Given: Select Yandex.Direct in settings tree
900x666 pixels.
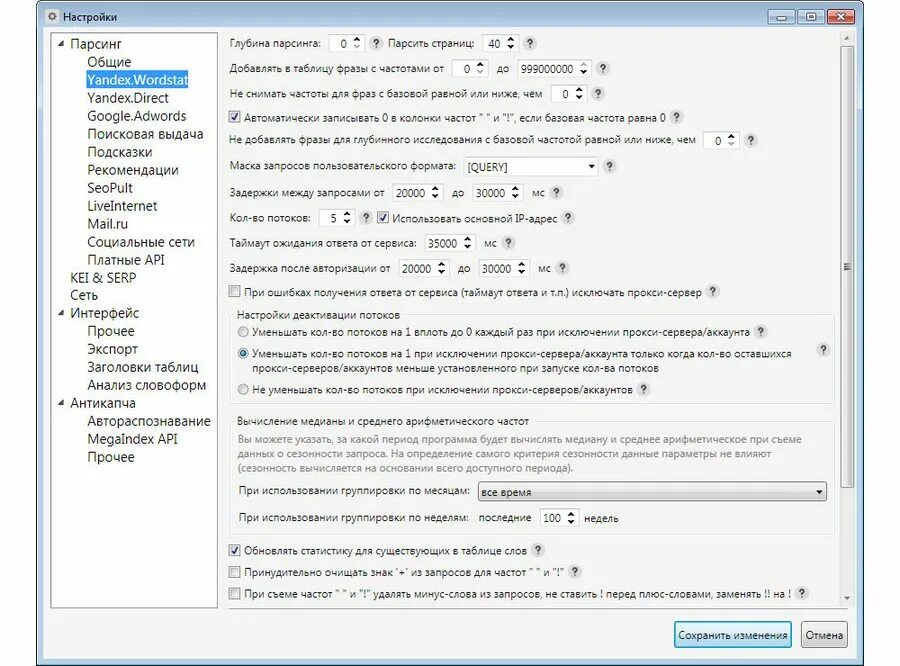Looking at the screenshot, I should point(128,98).
